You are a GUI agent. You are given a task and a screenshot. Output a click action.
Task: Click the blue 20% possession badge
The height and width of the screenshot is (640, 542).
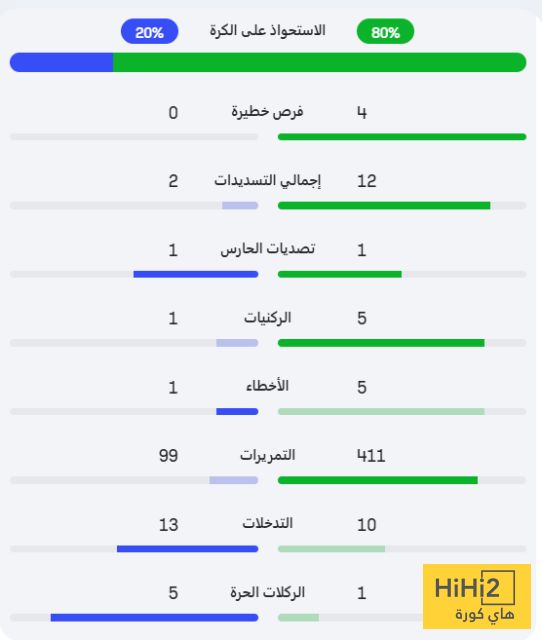(149, 31)
